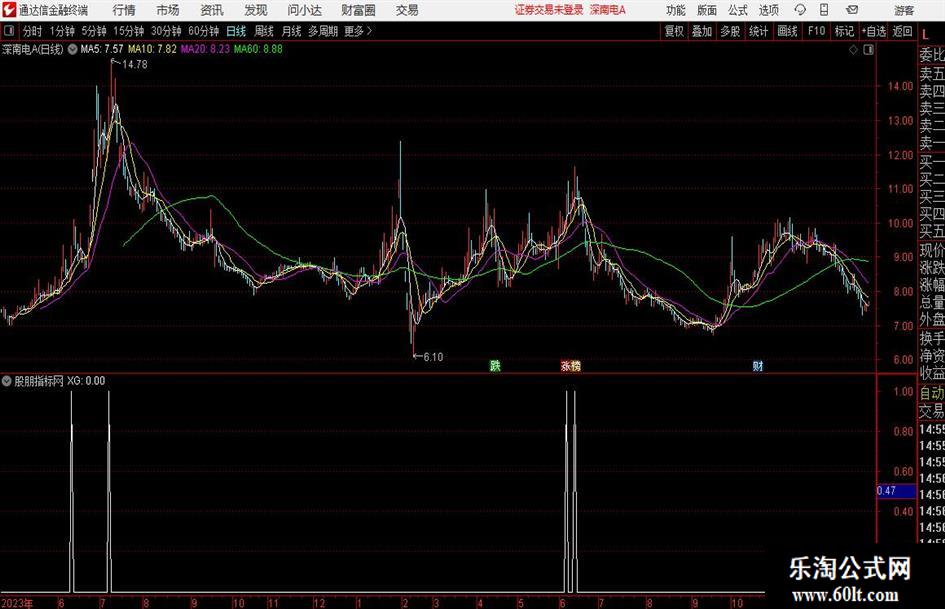Click the 2023年 date axis label
Image resolution: width=945 pixels, height=609 pixels.
tap(17, 603)
